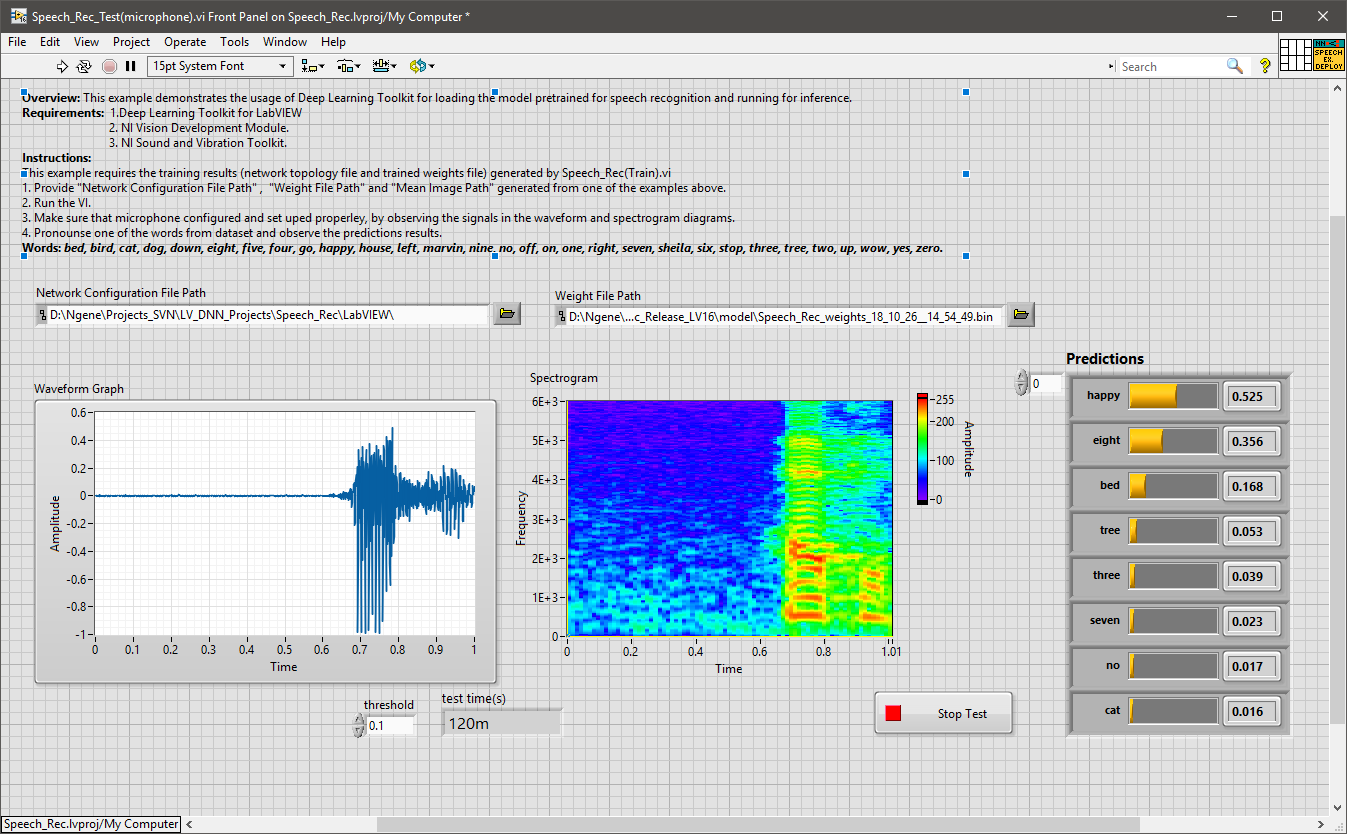Open the context help question mark
The image size is (1347, 834).
coord(1265,66)
